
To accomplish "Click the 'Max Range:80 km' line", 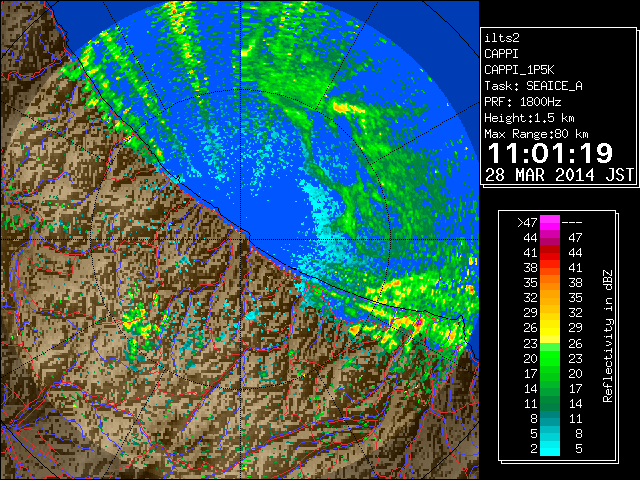I will point(536,134).
